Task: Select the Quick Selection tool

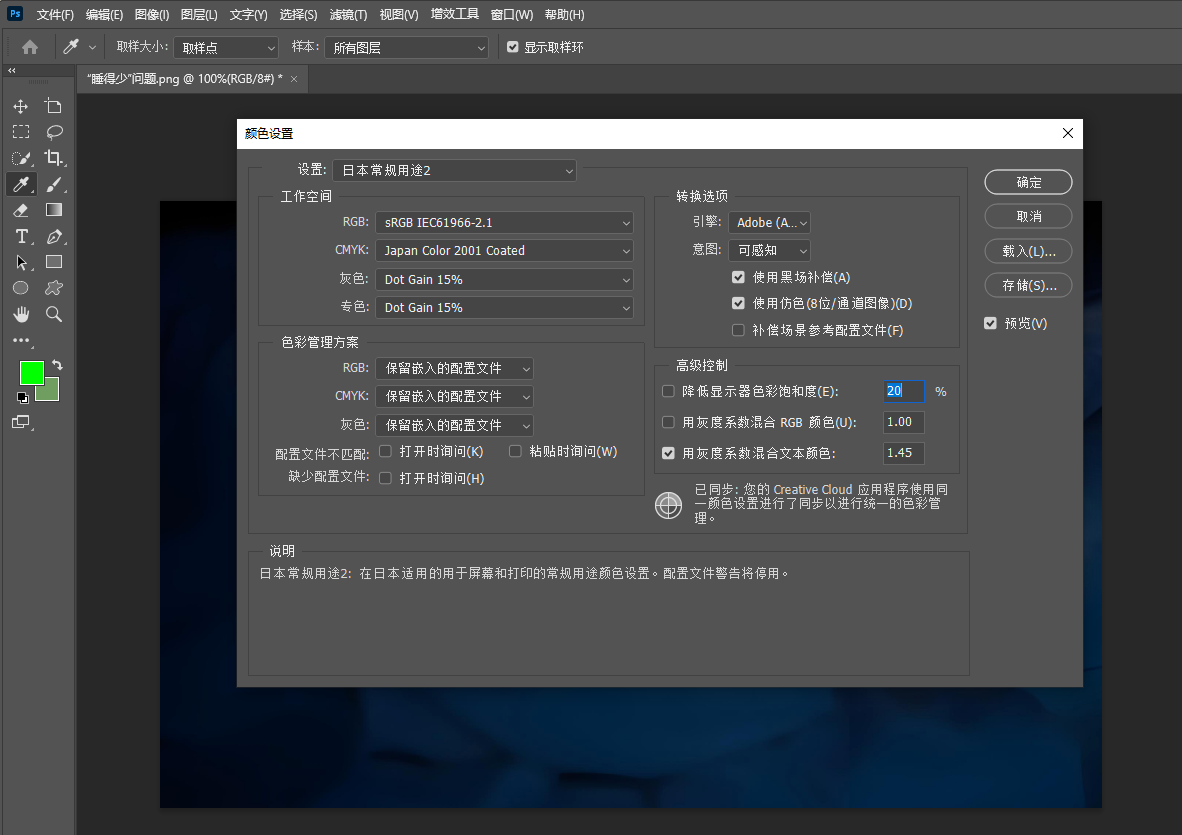Action: 21,158
